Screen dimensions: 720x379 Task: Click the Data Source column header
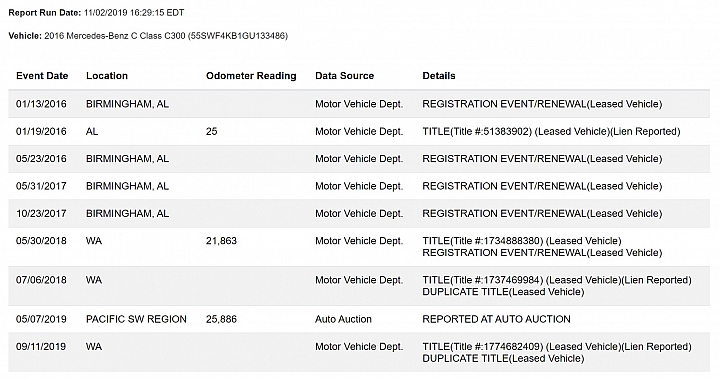(x=344, y=76)
